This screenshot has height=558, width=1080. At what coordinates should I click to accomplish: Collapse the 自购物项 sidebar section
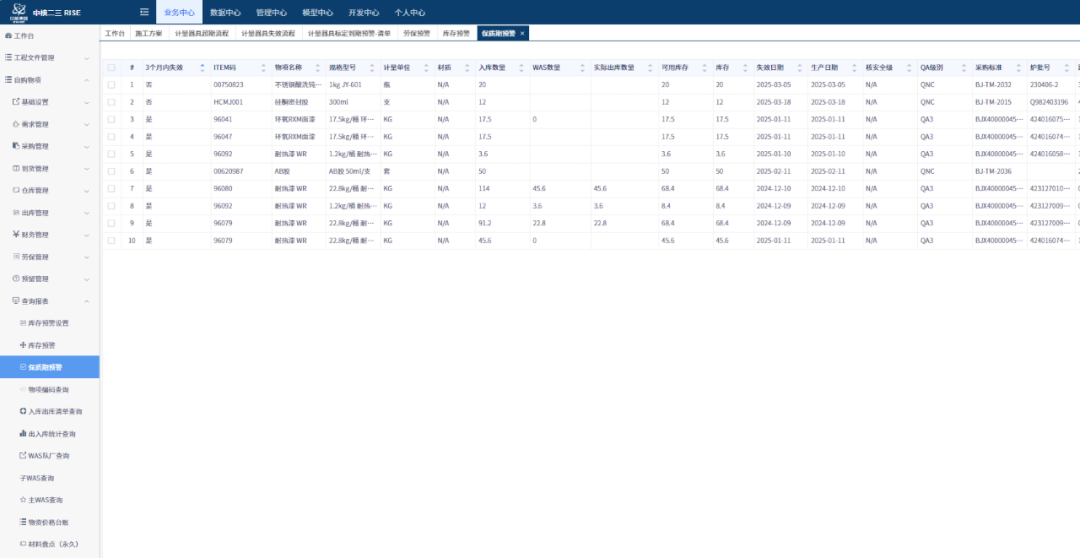[86, 80]
